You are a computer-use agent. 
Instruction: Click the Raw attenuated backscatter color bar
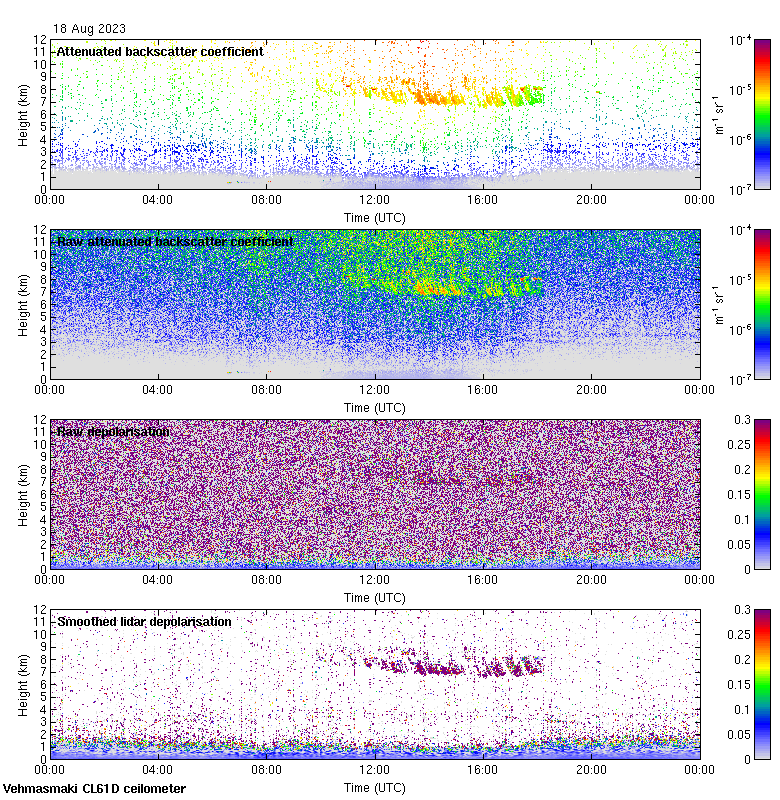(762, 304)
